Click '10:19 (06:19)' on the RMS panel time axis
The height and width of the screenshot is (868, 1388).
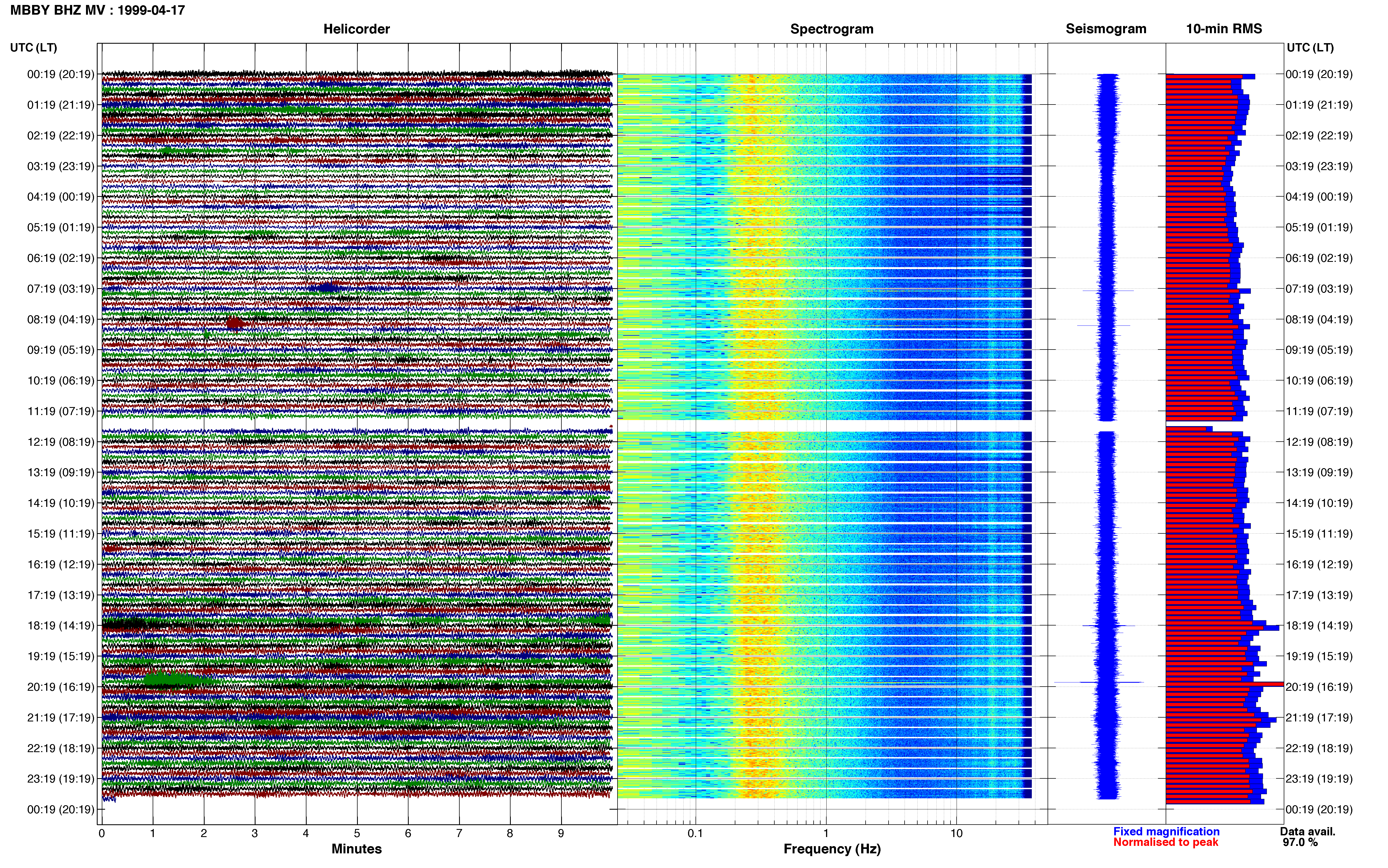pos(1319,380)
